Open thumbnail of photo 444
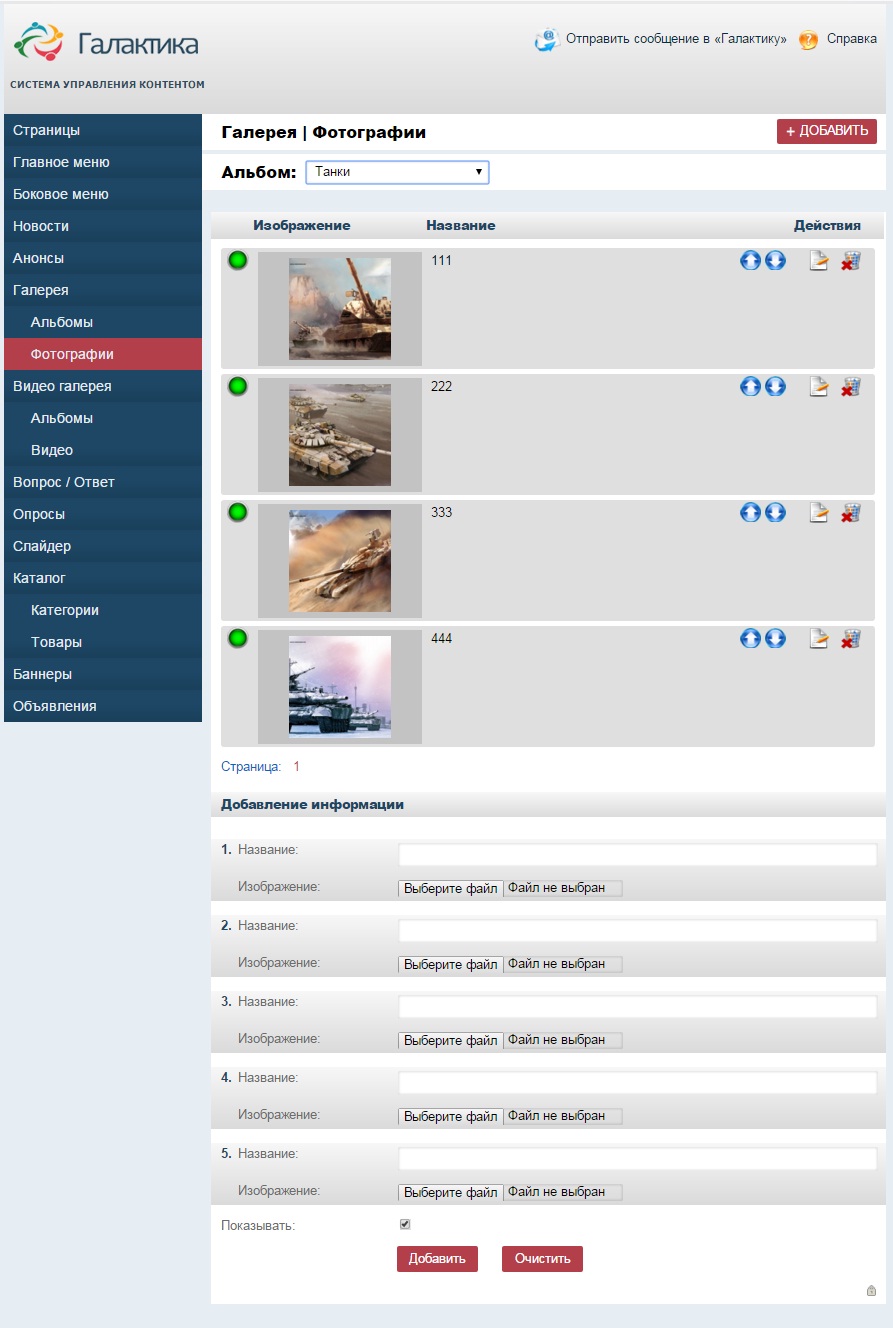 [x=340, y=687]
